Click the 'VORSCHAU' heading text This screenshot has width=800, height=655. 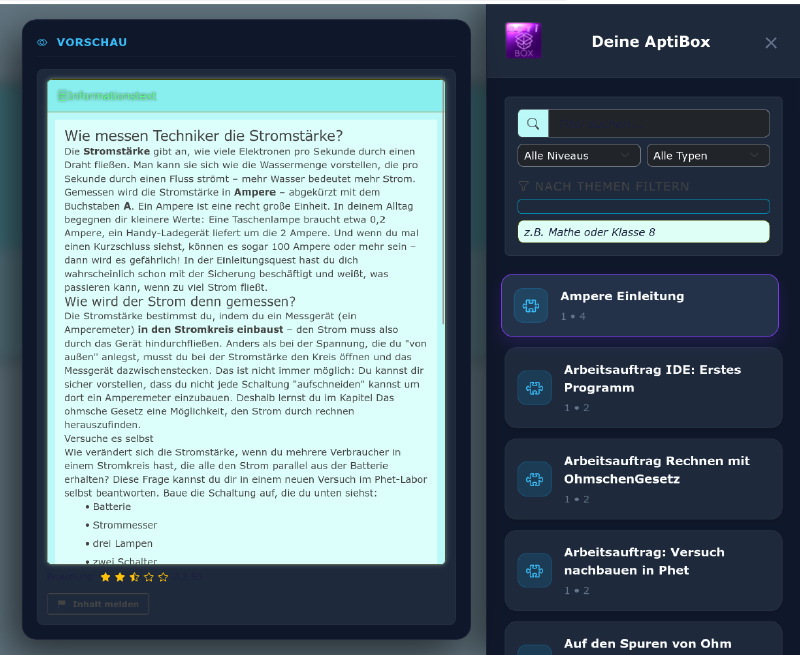pyautogui.click(x=92, y=42)
